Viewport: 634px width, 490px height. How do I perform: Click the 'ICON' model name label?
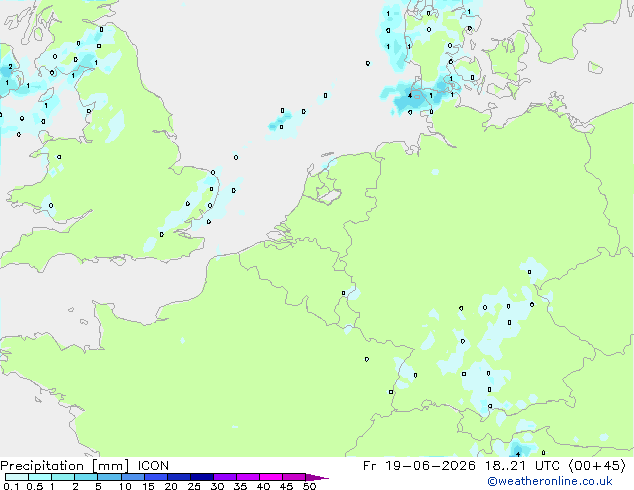[153, 466]
